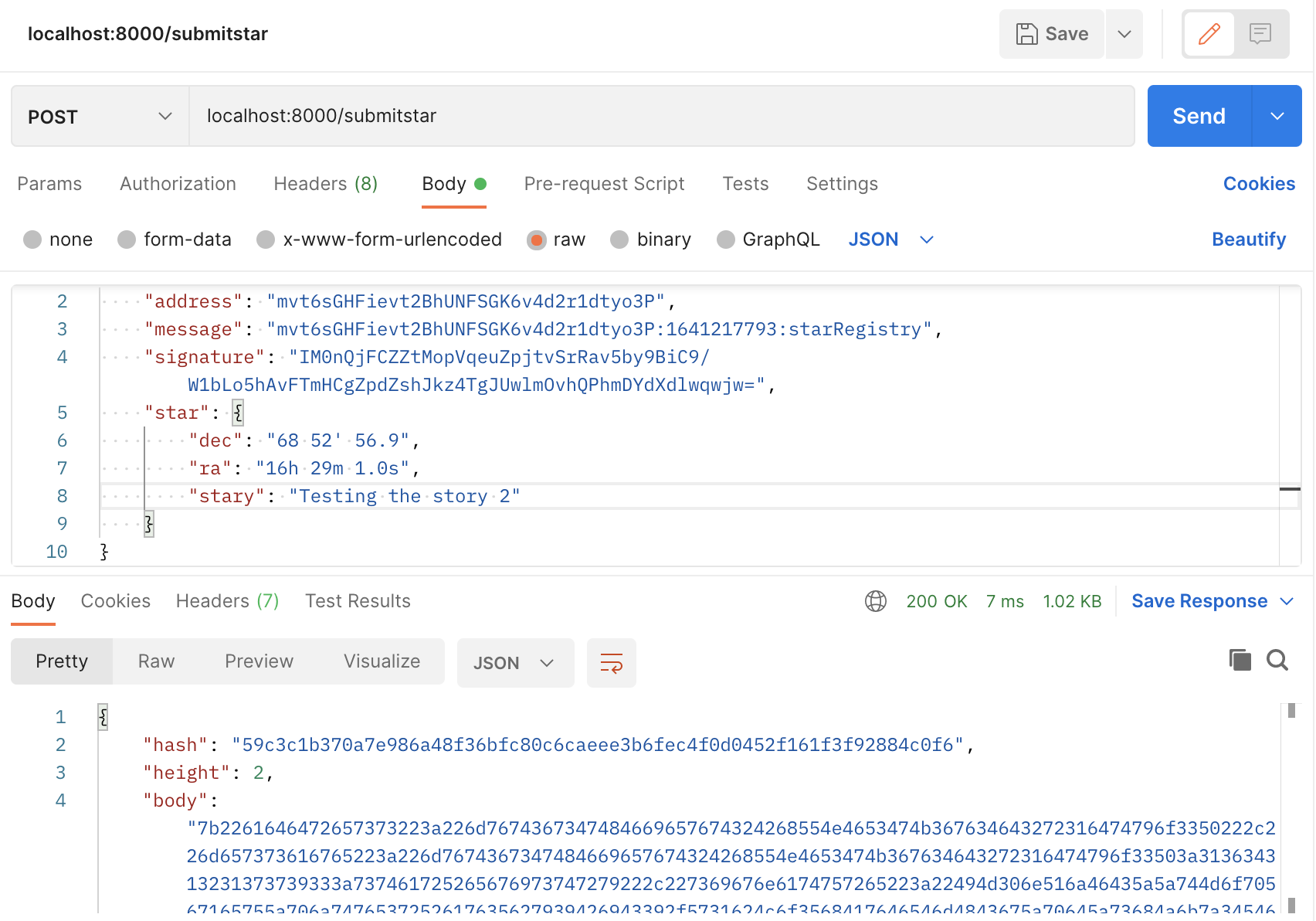This screenshot has width=1316, height=921.
Task: Select the raw body type
Action: point(556,240)
